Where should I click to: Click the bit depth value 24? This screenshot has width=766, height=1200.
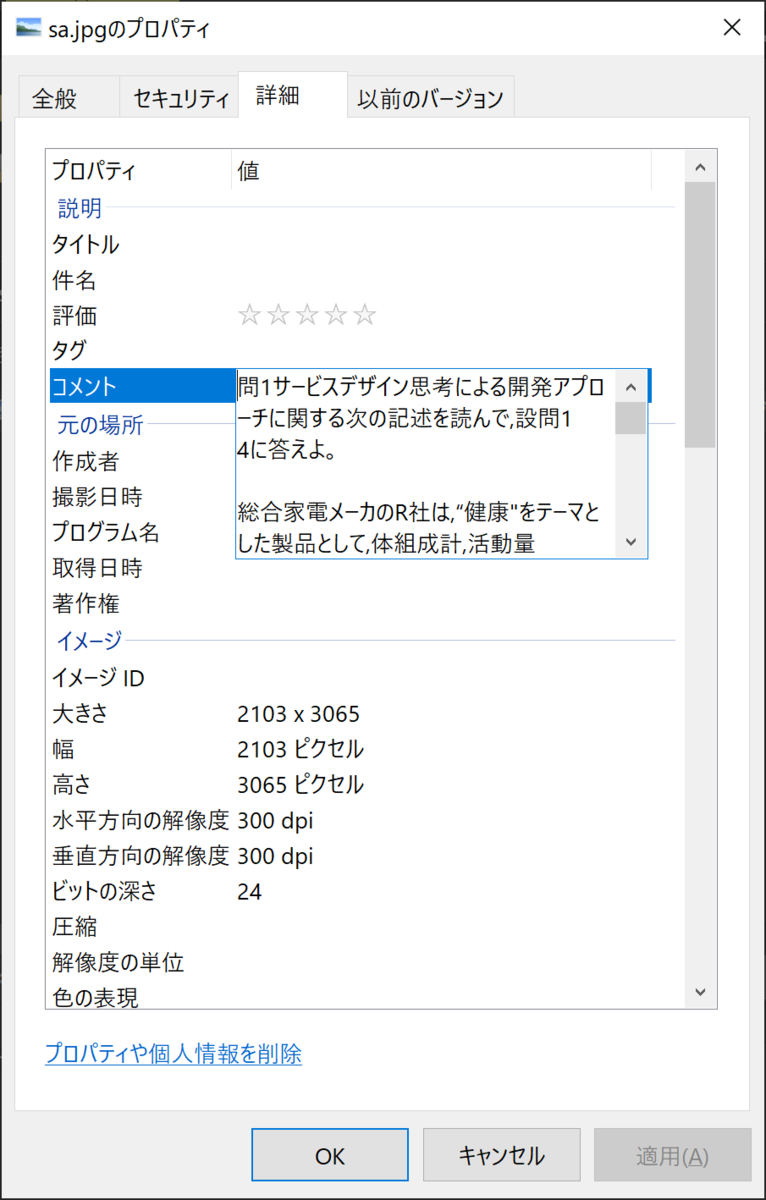(250, 891)
